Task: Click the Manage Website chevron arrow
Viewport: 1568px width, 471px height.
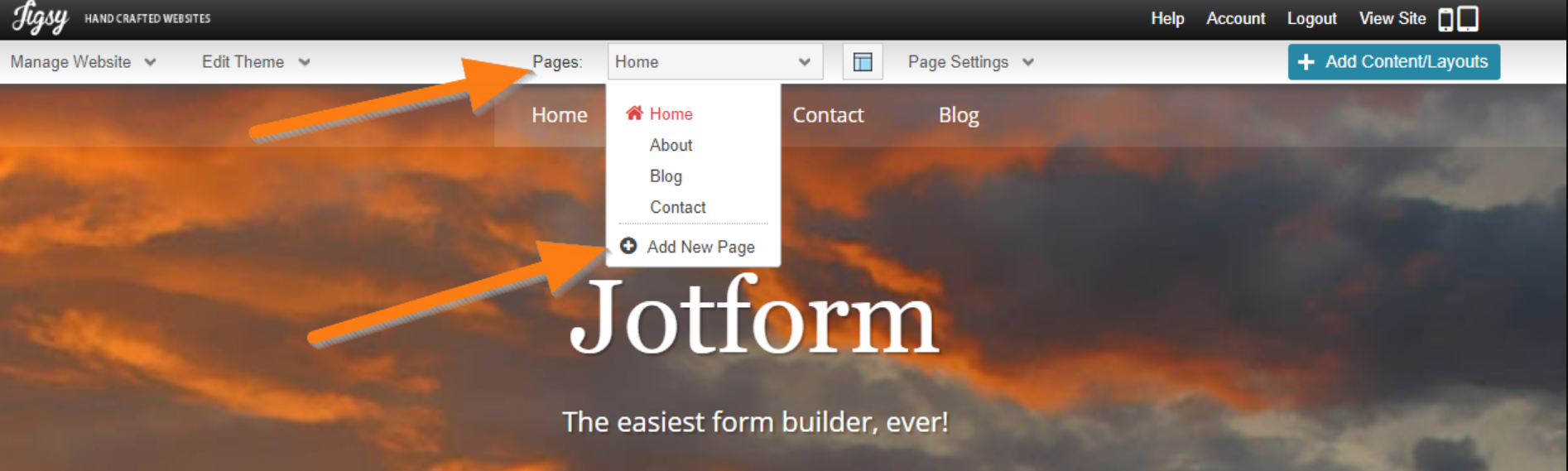Action: click(x=150, y=62)
